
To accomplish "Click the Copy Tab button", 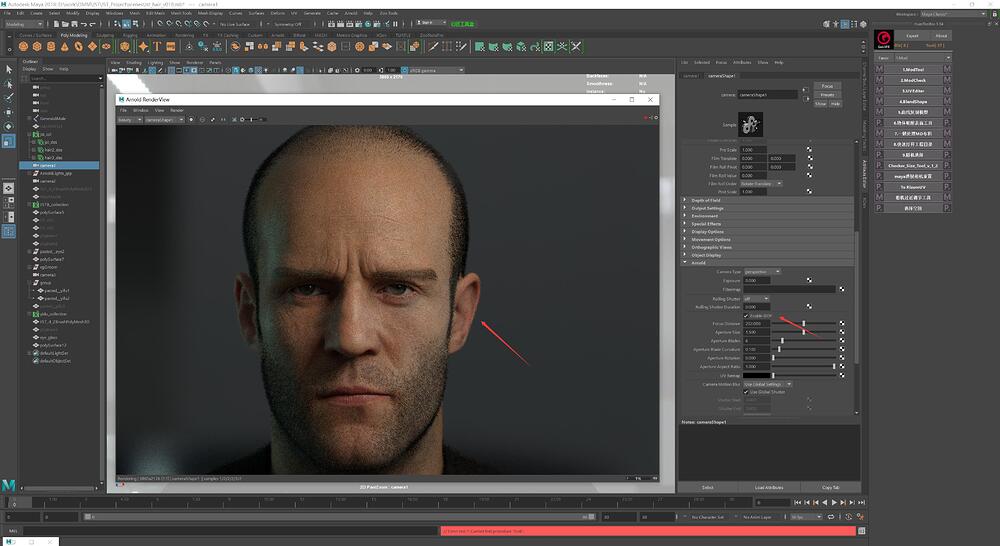I will coord(830,487).
